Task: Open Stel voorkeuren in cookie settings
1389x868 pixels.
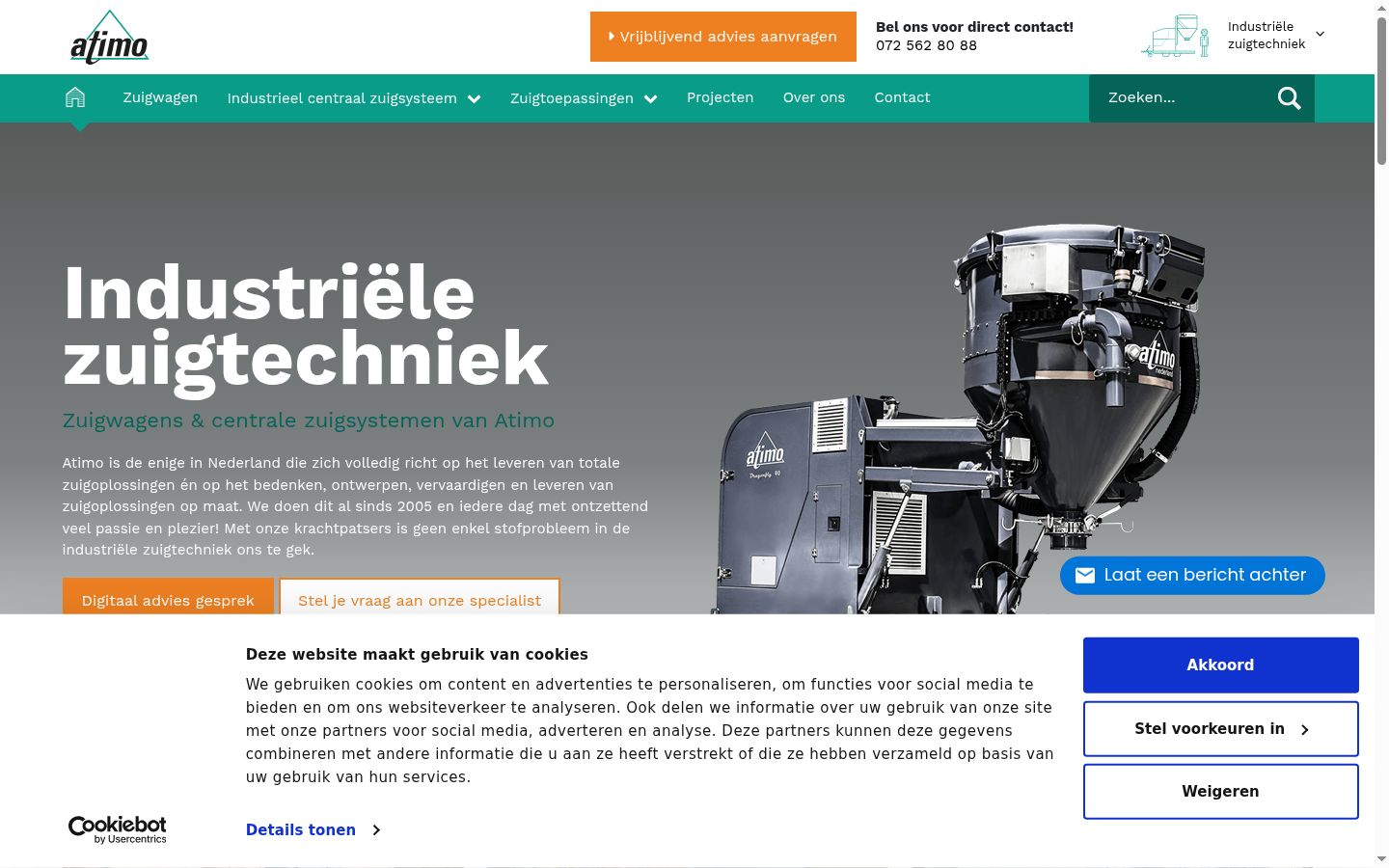Action: click(x=1220, y=729)
